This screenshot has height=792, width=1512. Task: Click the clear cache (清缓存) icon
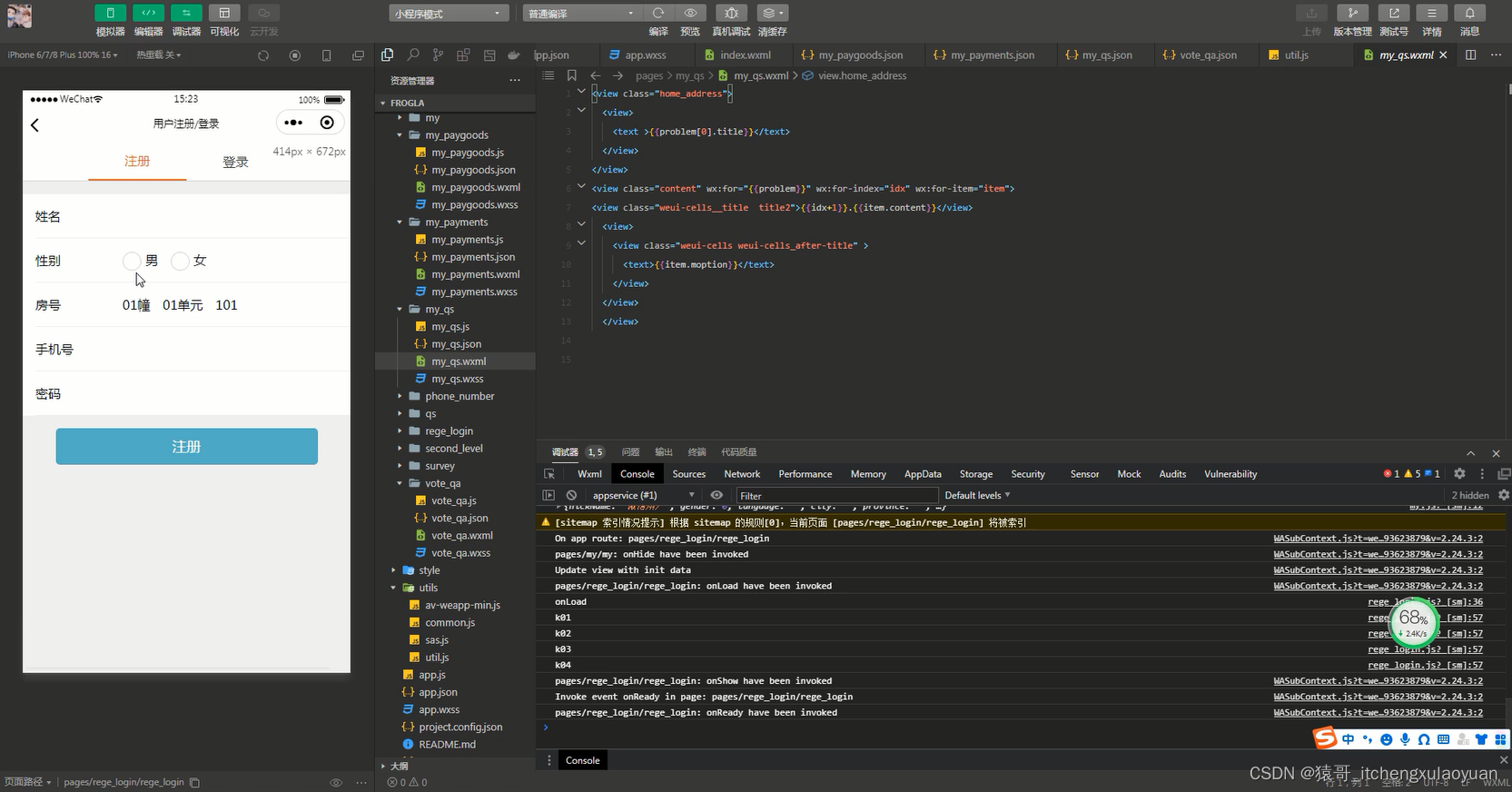pos(772,13)
